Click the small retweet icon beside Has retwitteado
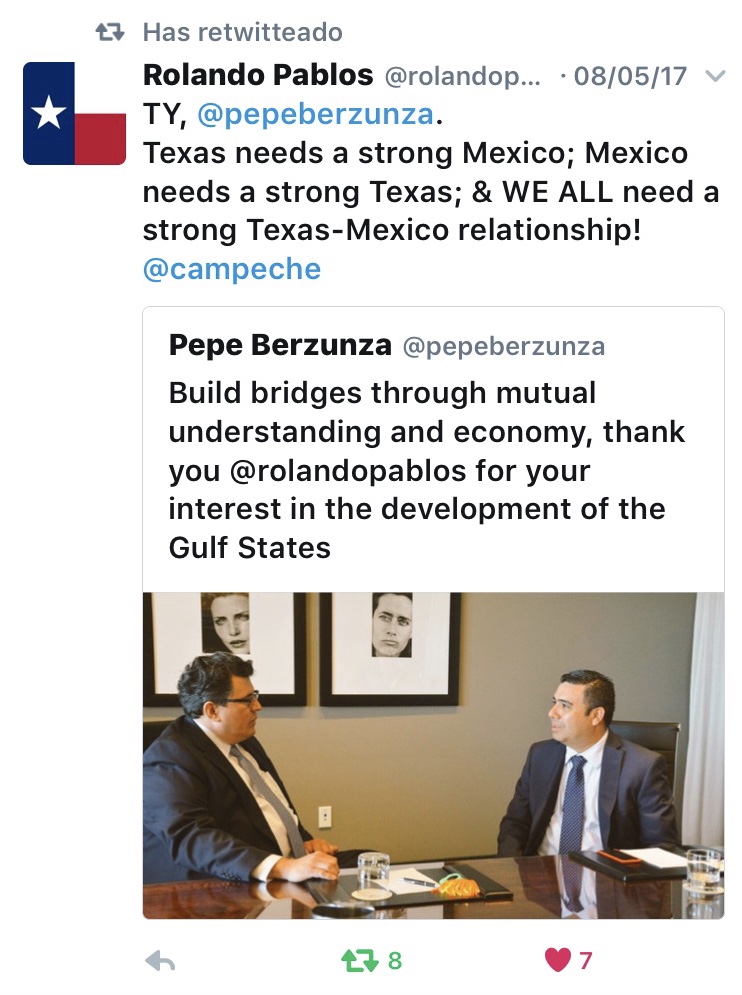Image resolution: width=742 pixels, height=995 pixels. pyautogui.click(x=109, y=32)
